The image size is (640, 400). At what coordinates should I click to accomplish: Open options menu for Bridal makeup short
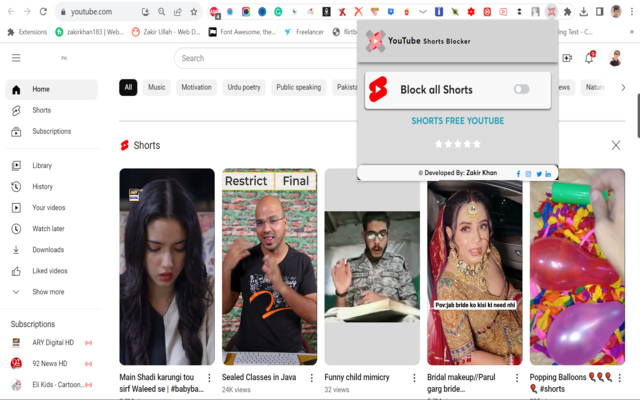[x=517, y=378]
